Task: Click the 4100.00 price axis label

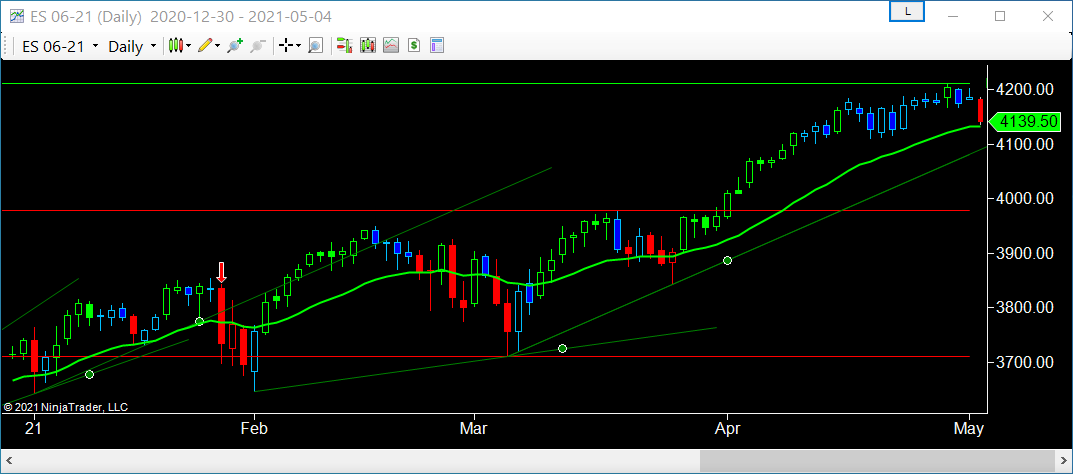Action: click(1025, 144)
